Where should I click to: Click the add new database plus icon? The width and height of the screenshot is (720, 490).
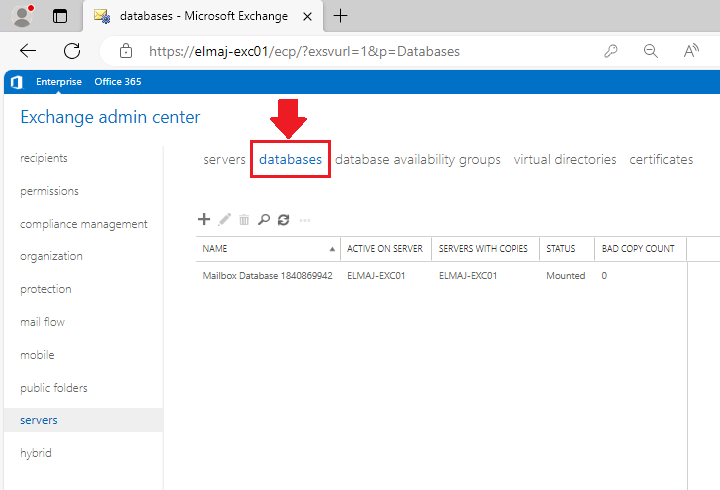click(204, 219)
